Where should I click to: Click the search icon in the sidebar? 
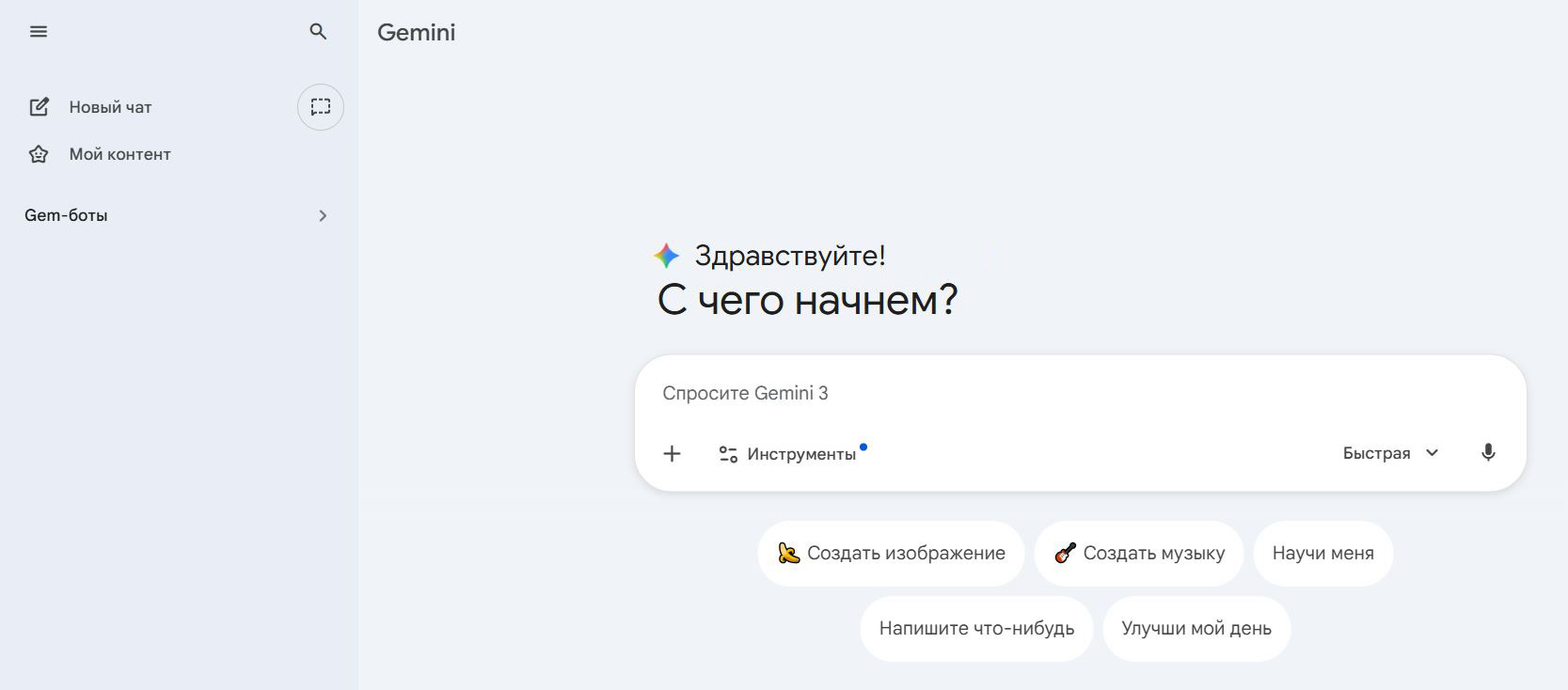[x=318, y=31]
